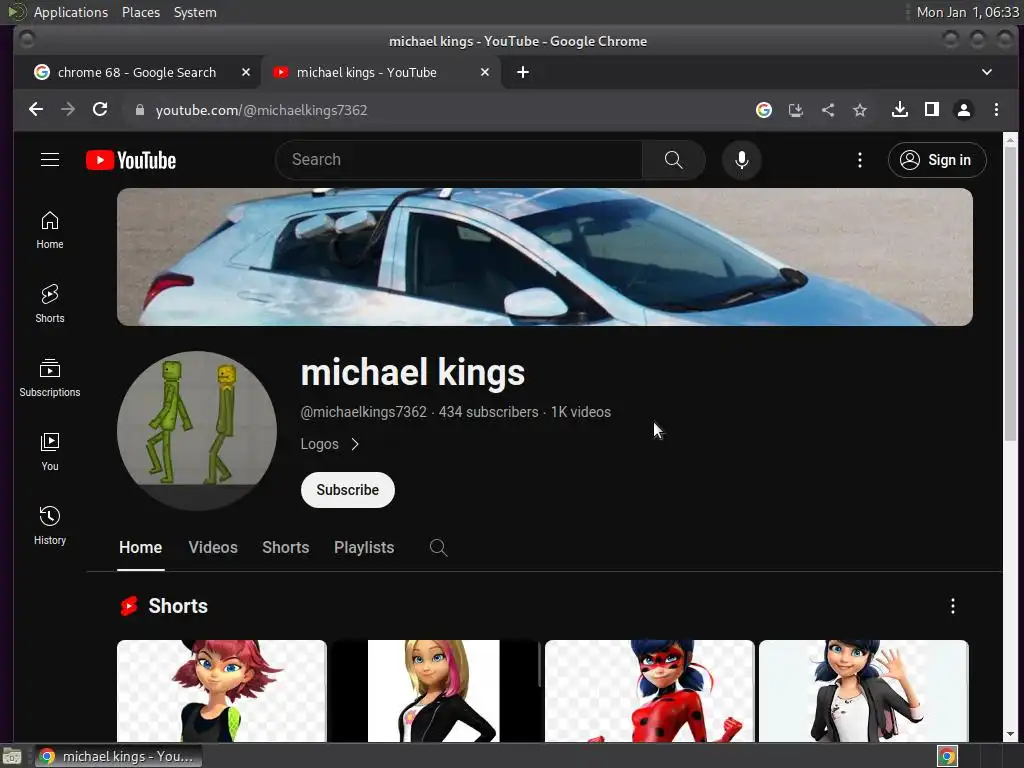This screenshot has height=768, width=1024.
Task: Subscribe to michael kings channel
Action: (x=347, y=490)
